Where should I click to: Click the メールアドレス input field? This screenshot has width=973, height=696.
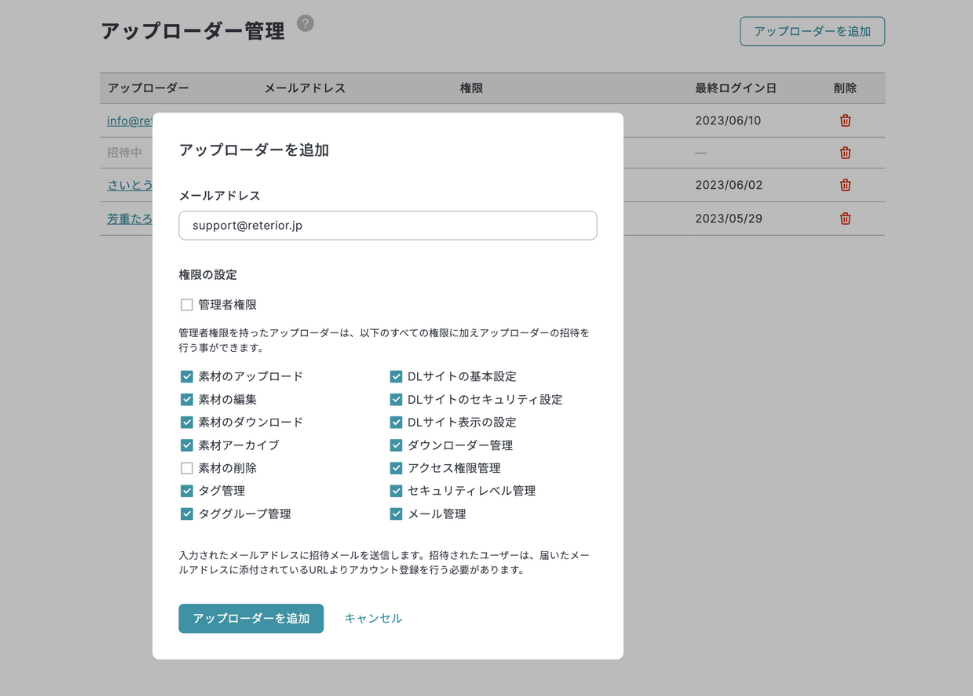[x=388, y=226]
